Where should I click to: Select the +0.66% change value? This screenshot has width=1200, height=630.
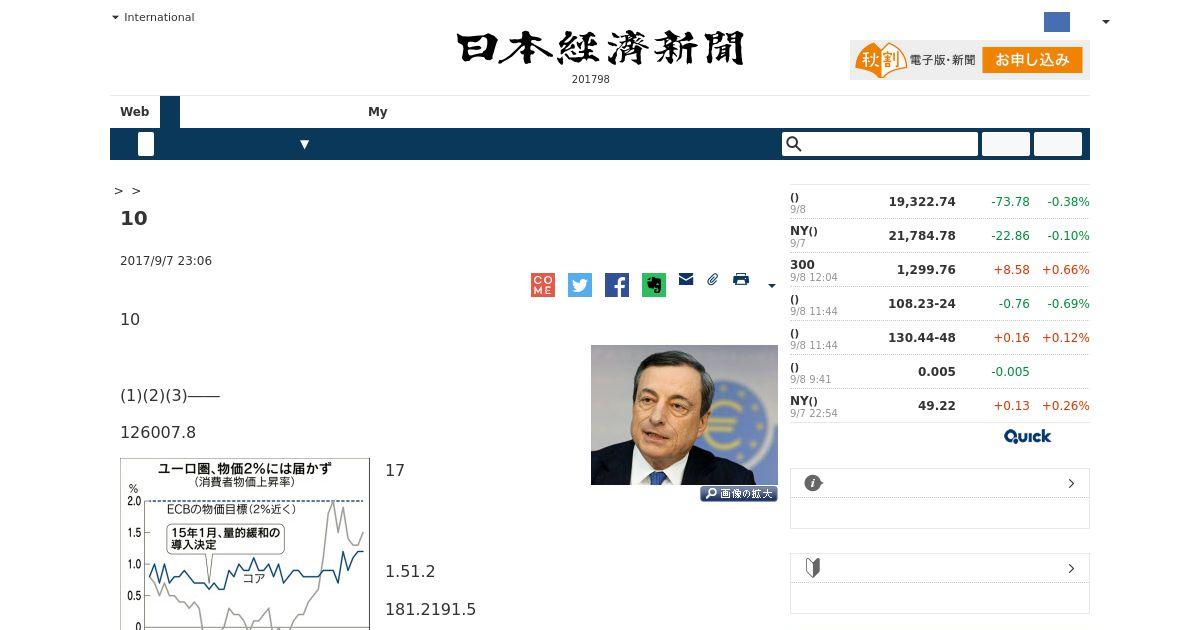click(1066, 270)
